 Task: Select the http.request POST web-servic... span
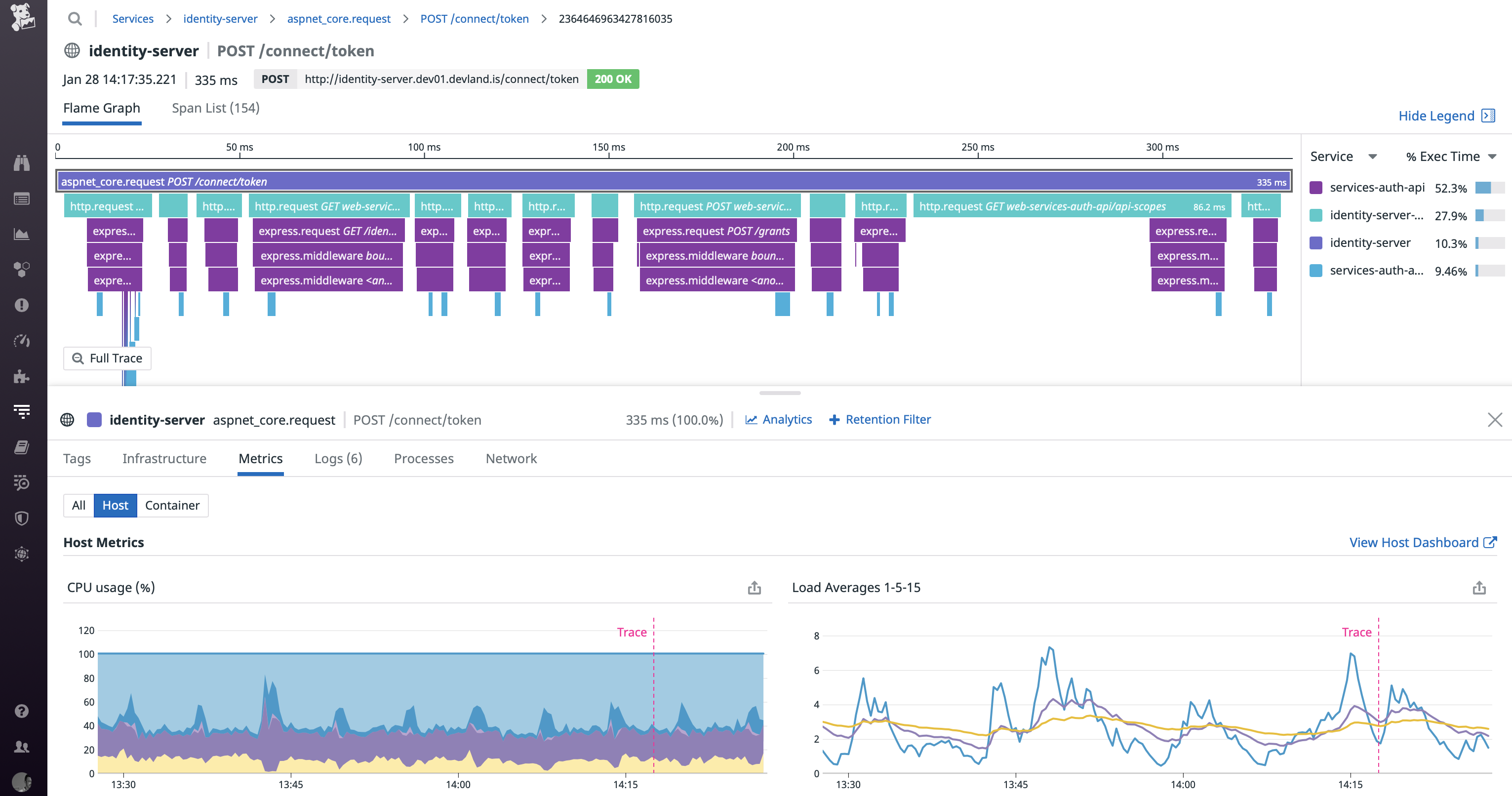pyautogui.click(x=716, y=206)
